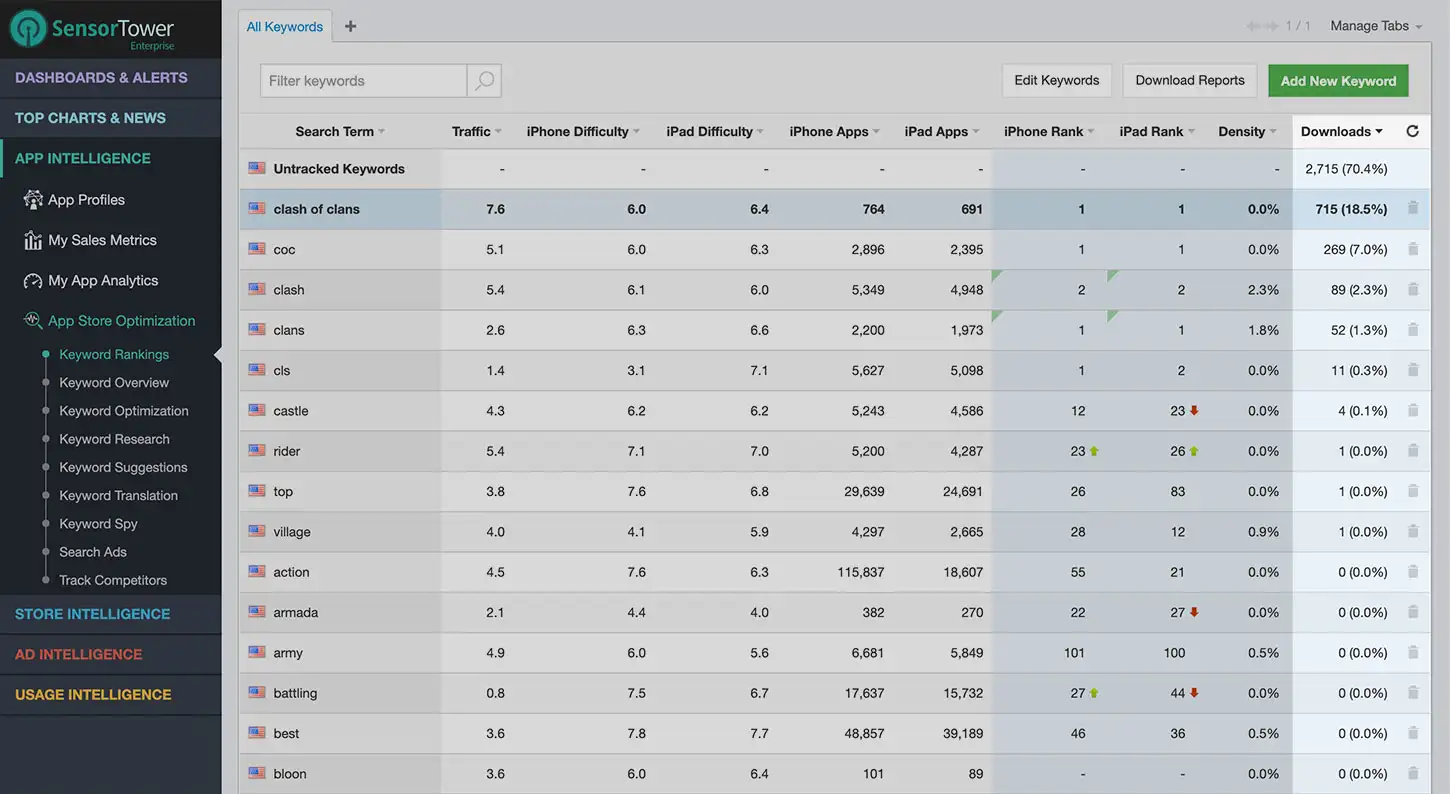This screenshot has width=1450, height=794.
Task: Open Keyword Translation page
Action: tap(118, 495)
